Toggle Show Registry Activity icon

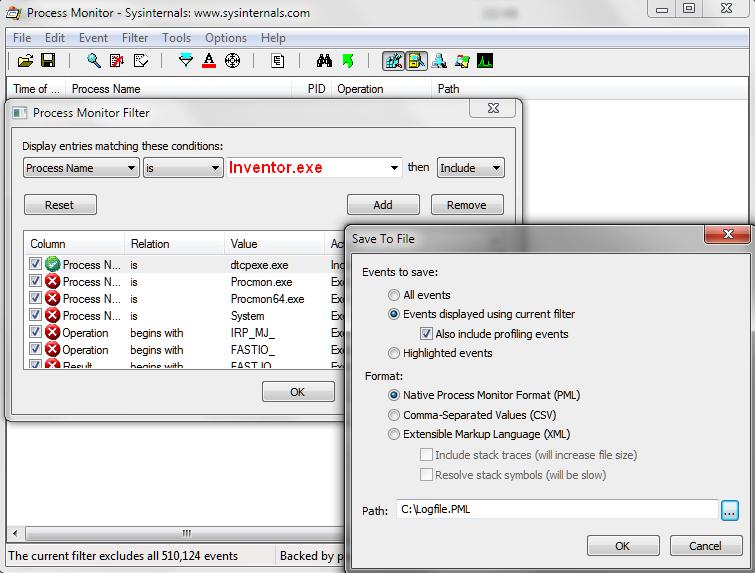click(x=393, y=61)
